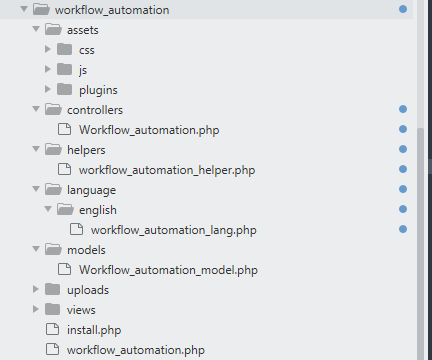Expand the js folder arrow

(x=48, y=69)
